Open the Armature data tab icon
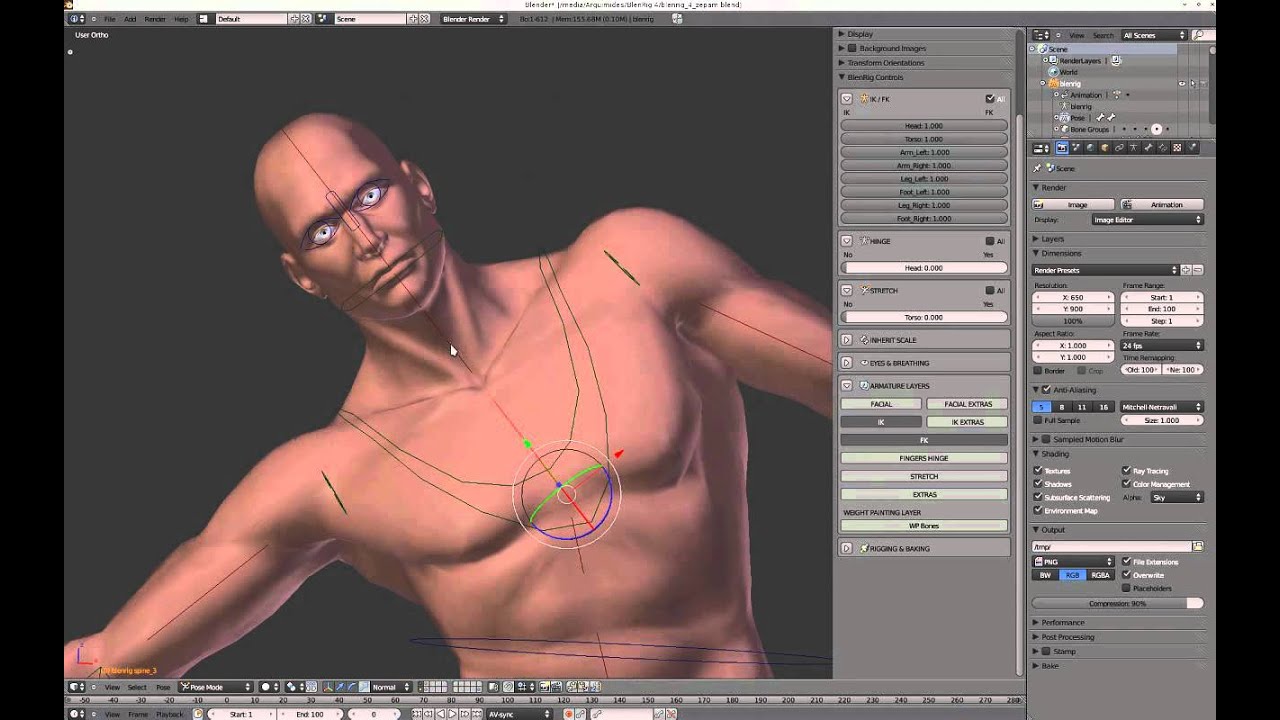Screen dimensions: 1280x720 [1134, 148]
